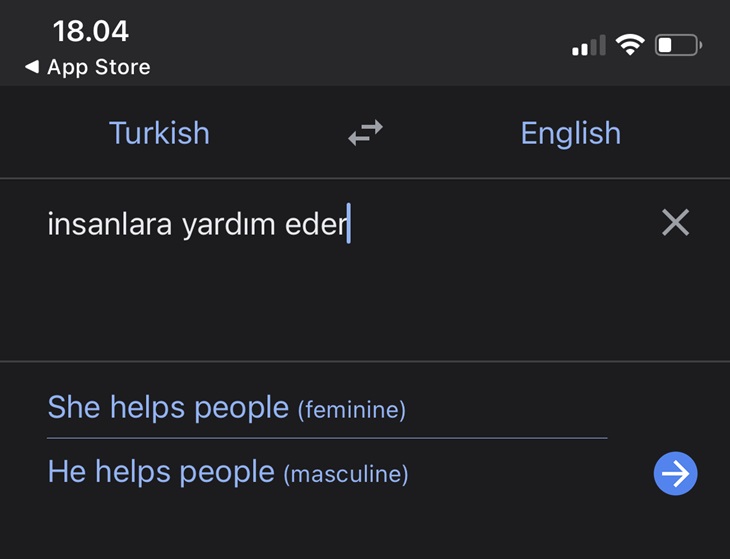Open the Turkish source language selector
730x559 pixels.
159,133
